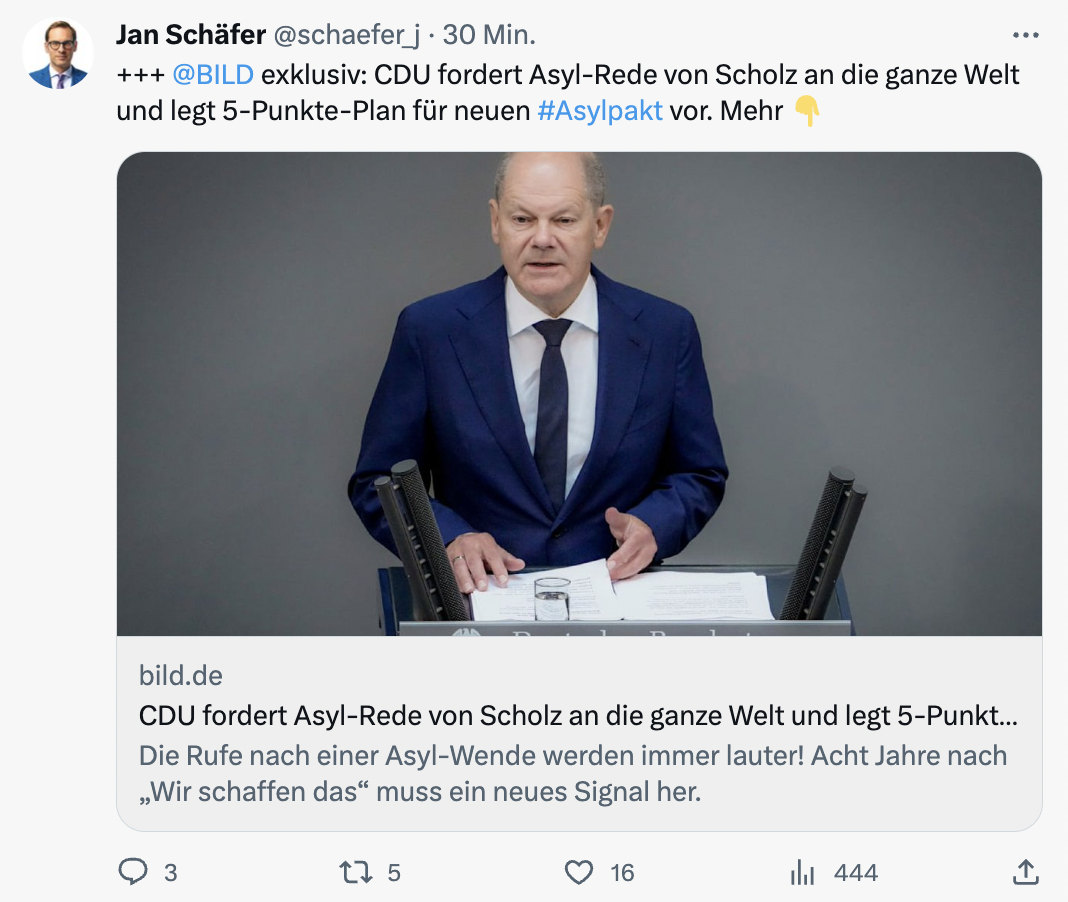Click Jan Schäfer's profile avatar

click(x=58, y=54)
